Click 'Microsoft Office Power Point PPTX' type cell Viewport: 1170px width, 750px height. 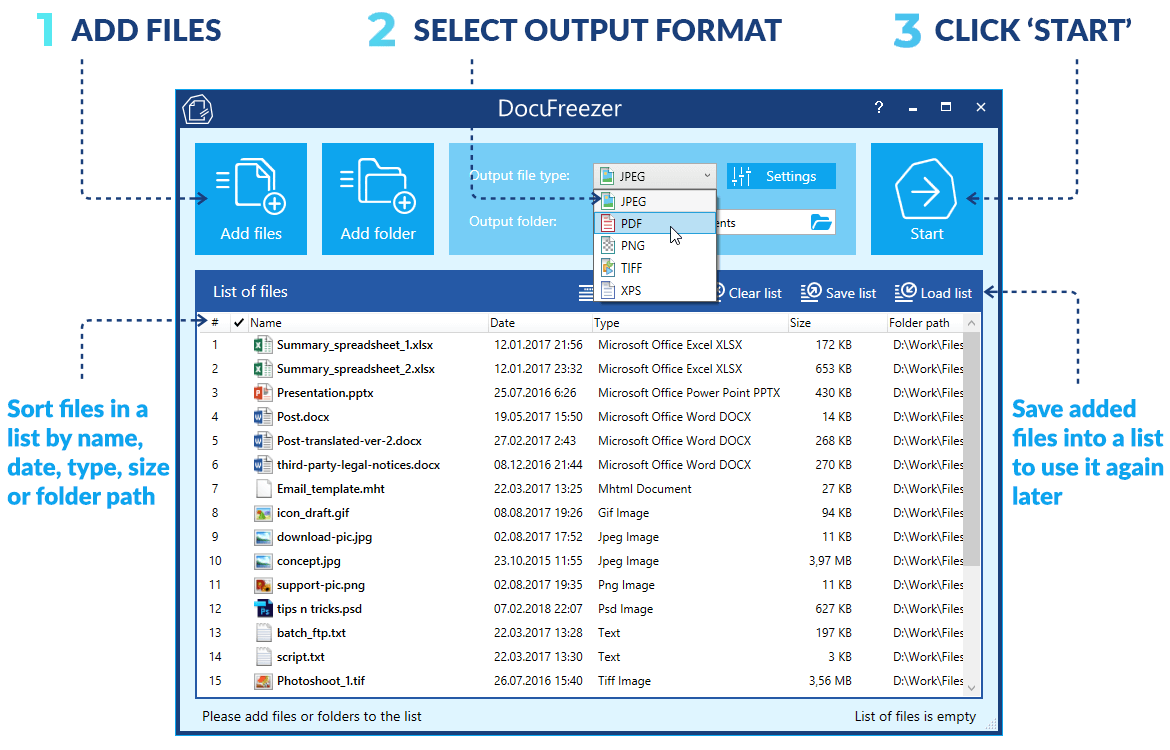689,393
